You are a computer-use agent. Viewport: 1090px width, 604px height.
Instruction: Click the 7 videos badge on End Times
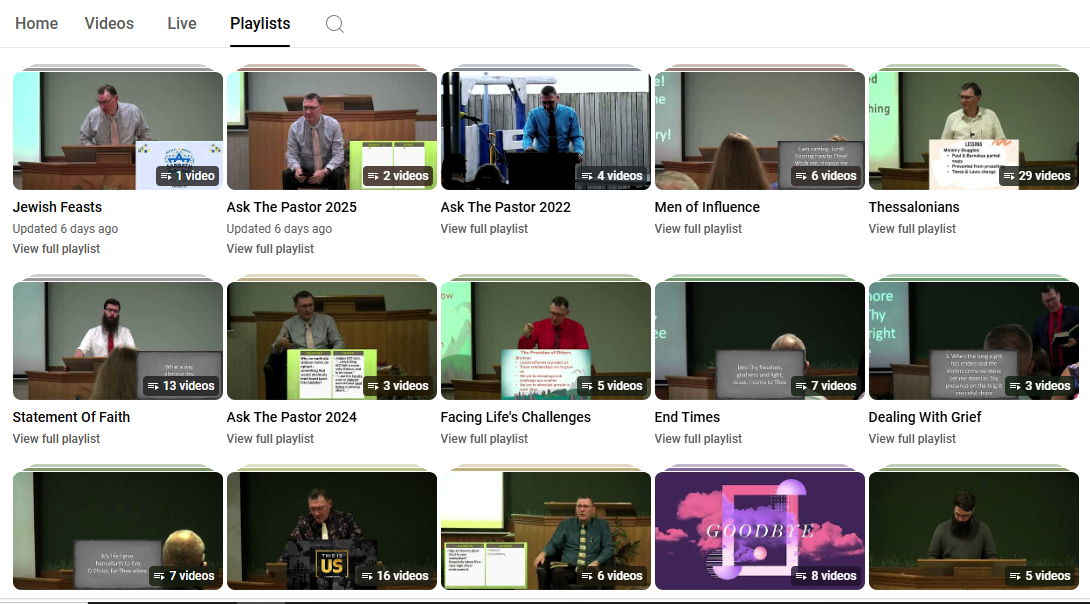click(827, 386)
